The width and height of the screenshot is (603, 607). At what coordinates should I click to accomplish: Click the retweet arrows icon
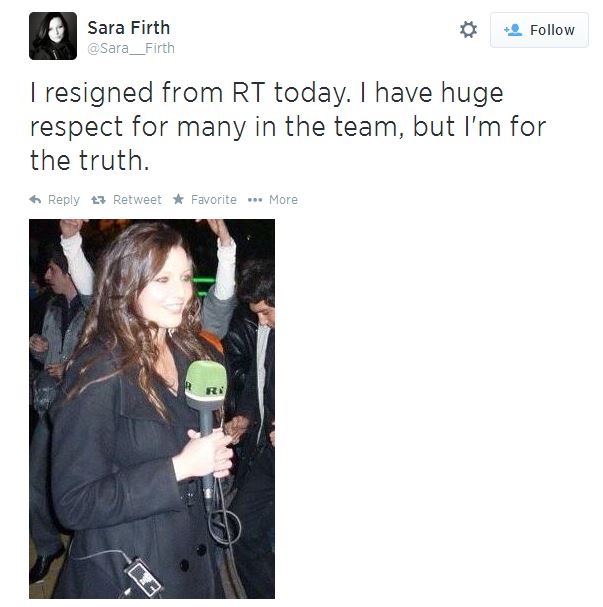pos(98,200)
